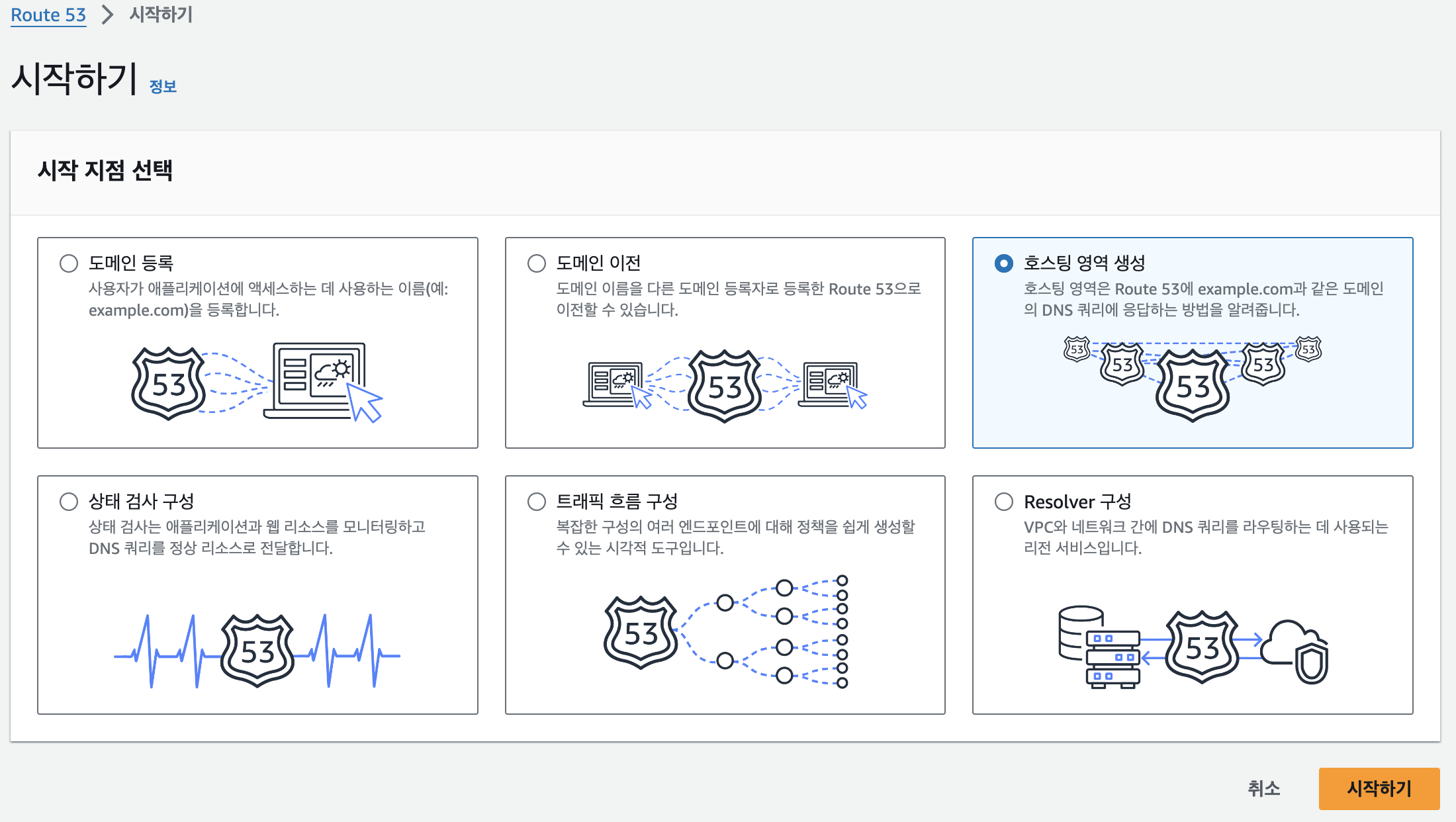
Task: Click the 상태 검사 구성 card title
Action: pyautogui.click(x=142, y=502)
